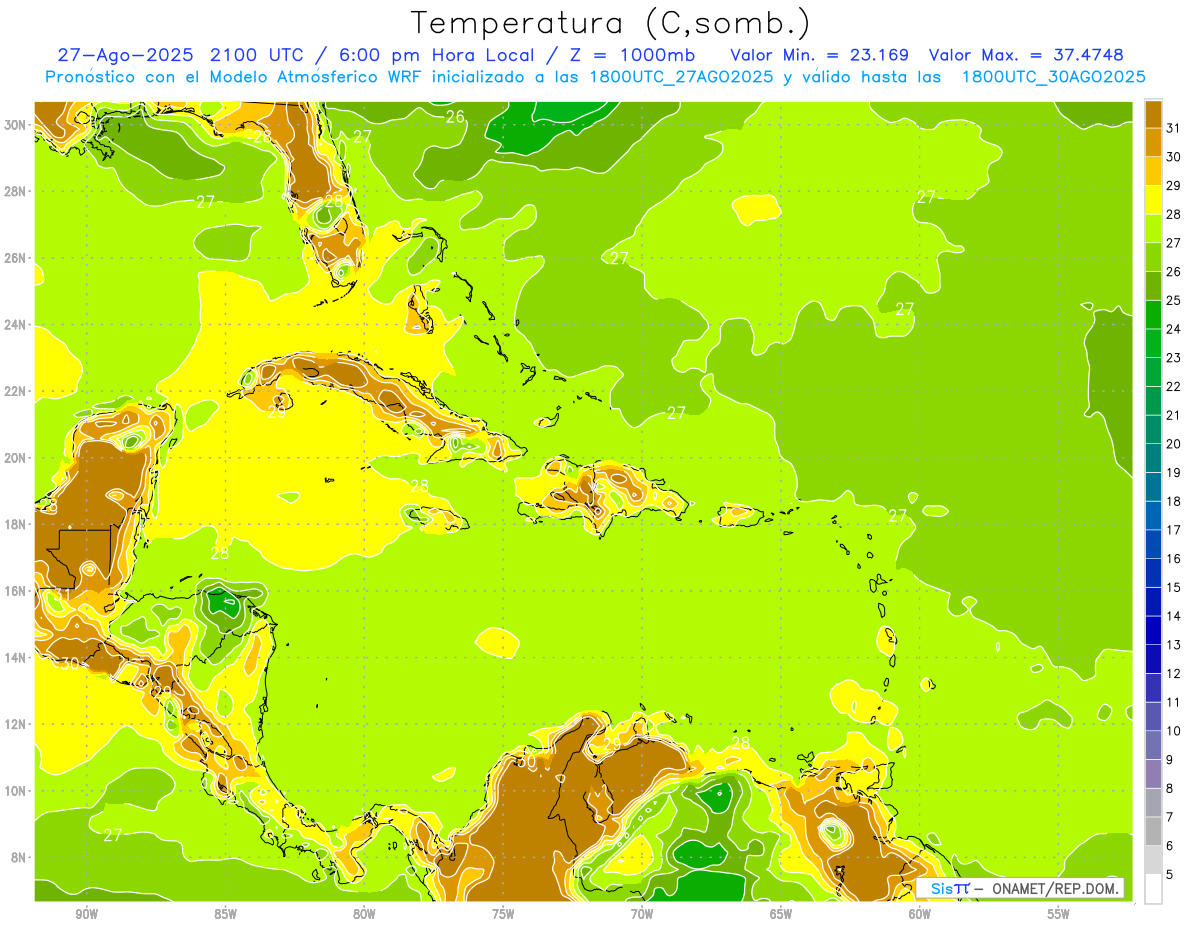Click the brown legend swatch above label 31

(1153, 113)
